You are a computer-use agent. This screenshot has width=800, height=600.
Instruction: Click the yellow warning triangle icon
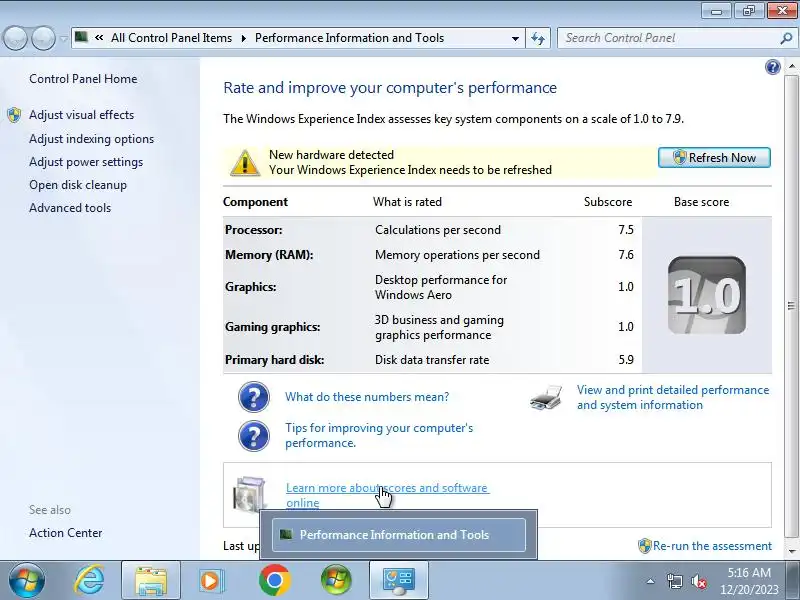[244, 163]
